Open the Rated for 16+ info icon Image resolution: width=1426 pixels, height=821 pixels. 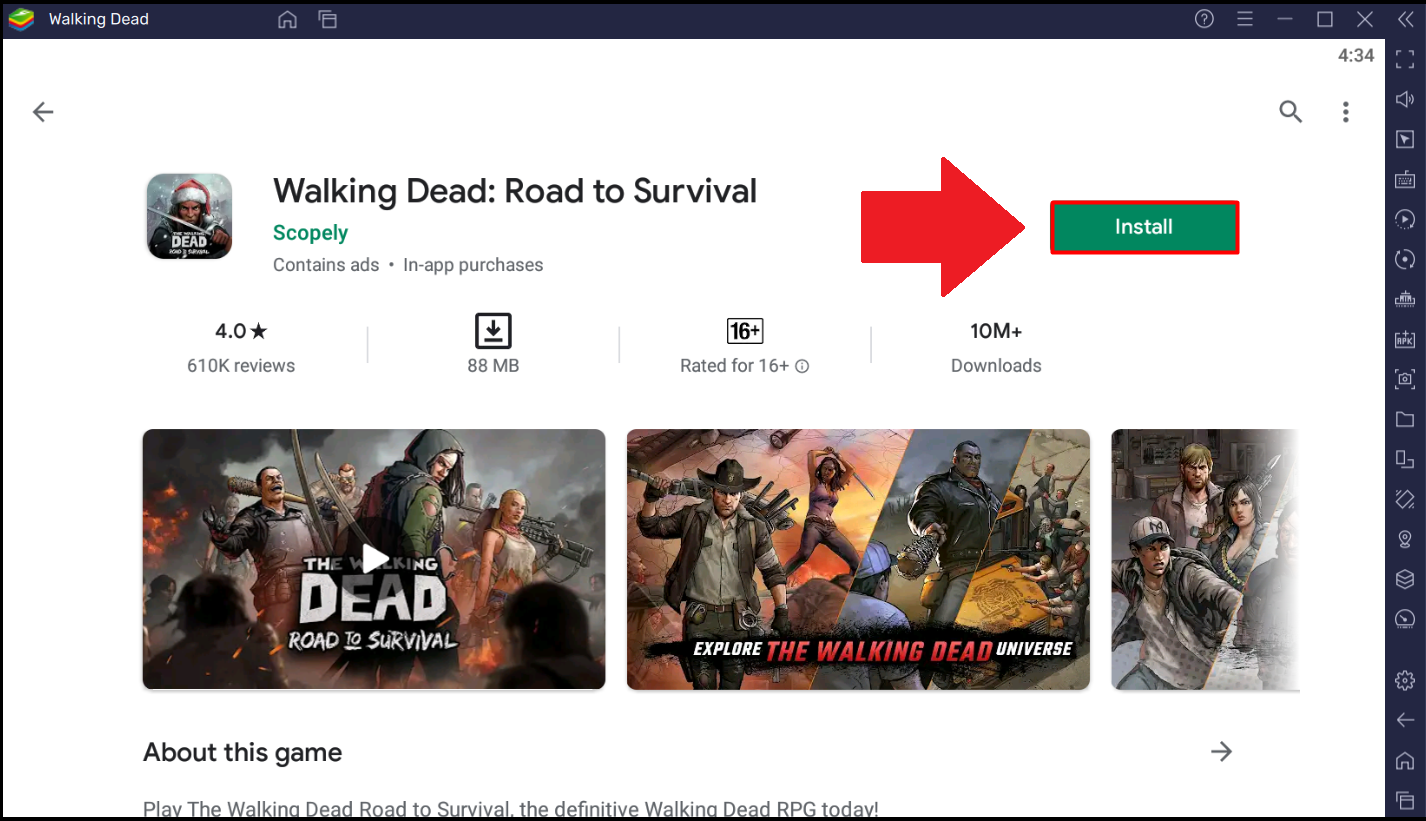pyautogui.click(x=802, y=366)
